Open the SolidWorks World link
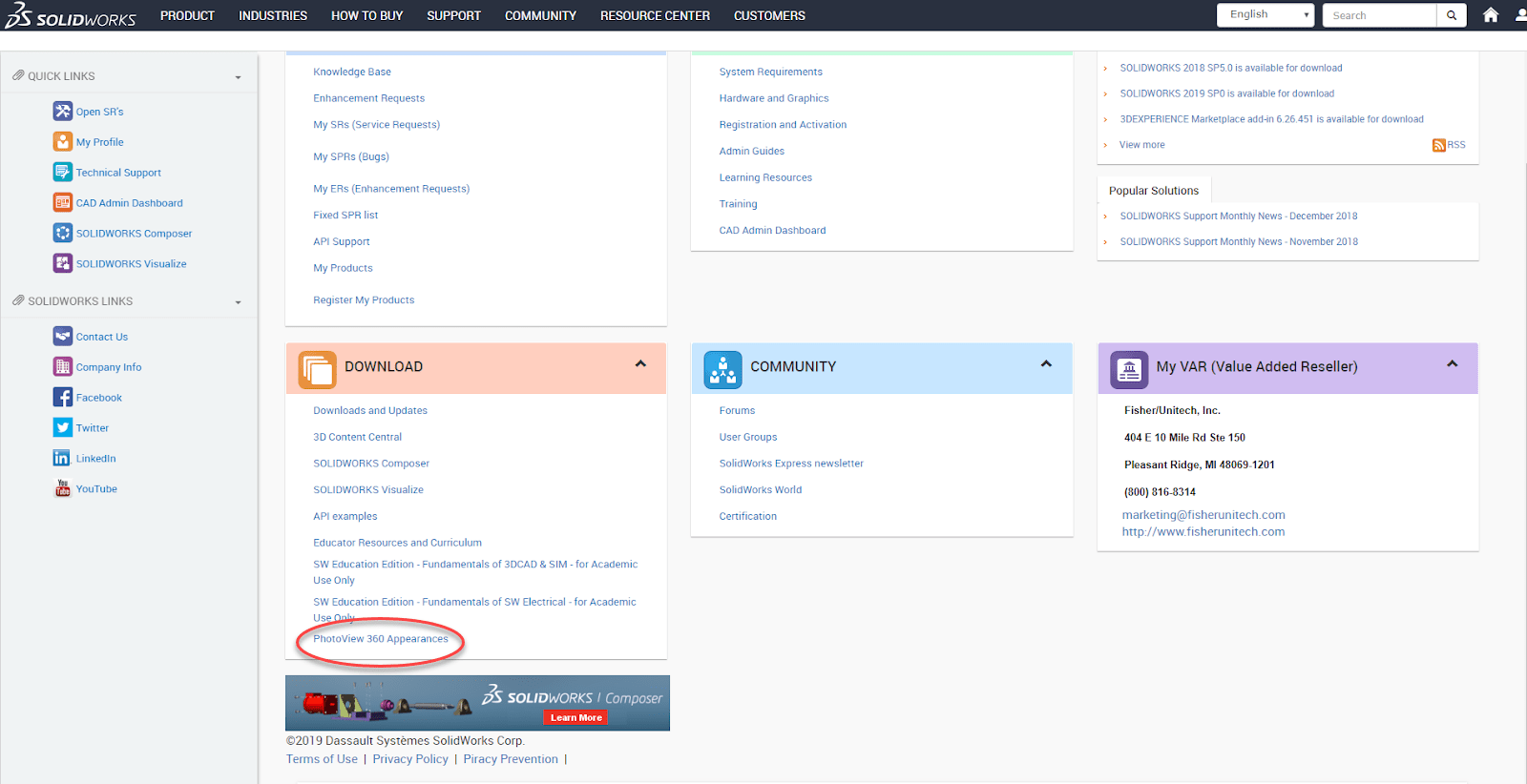Screen dimensions: 1527x784 [x=761, y=489]
